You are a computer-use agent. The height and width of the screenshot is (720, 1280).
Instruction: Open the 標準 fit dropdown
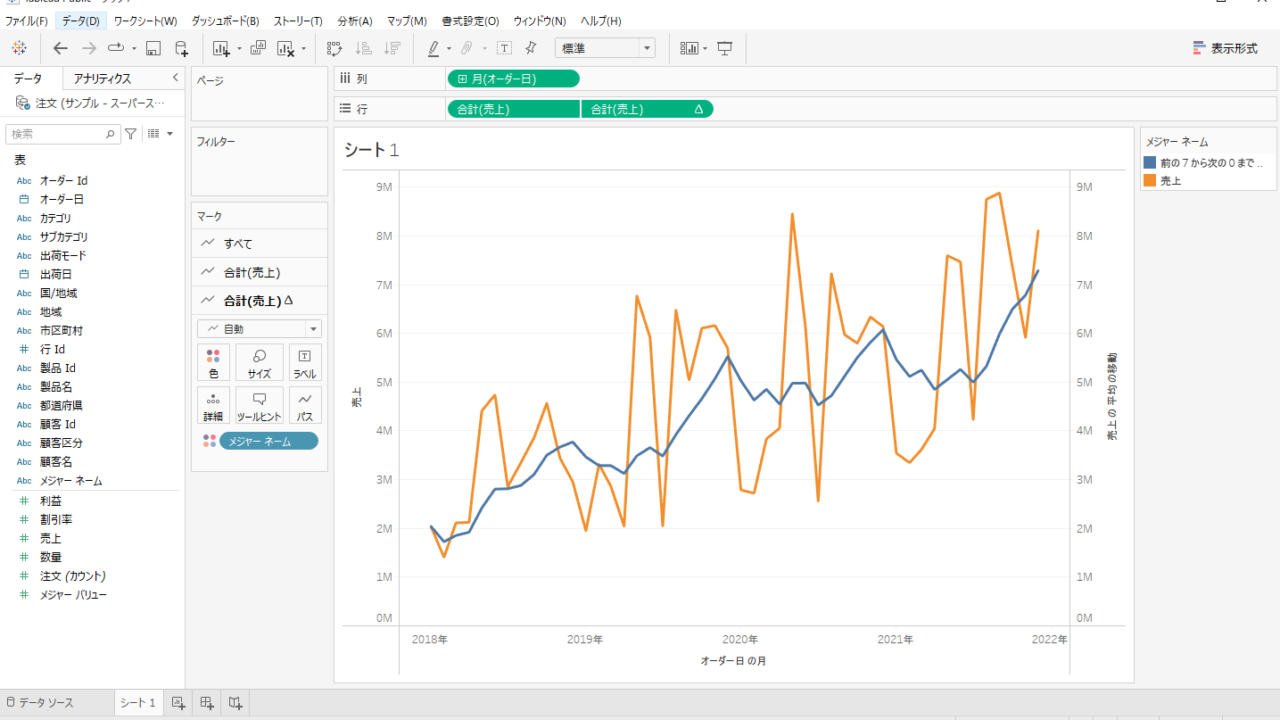[x=605, y=48]
